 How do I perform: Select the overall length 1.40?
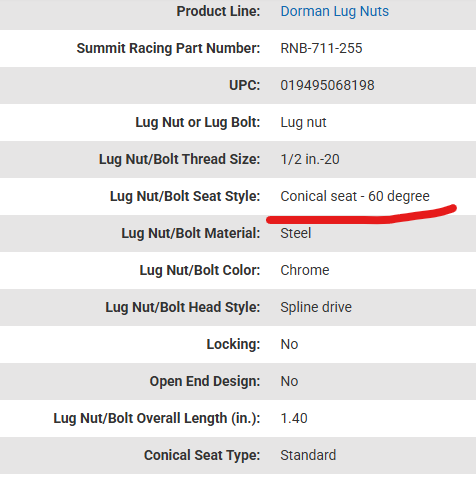(294, 418)
